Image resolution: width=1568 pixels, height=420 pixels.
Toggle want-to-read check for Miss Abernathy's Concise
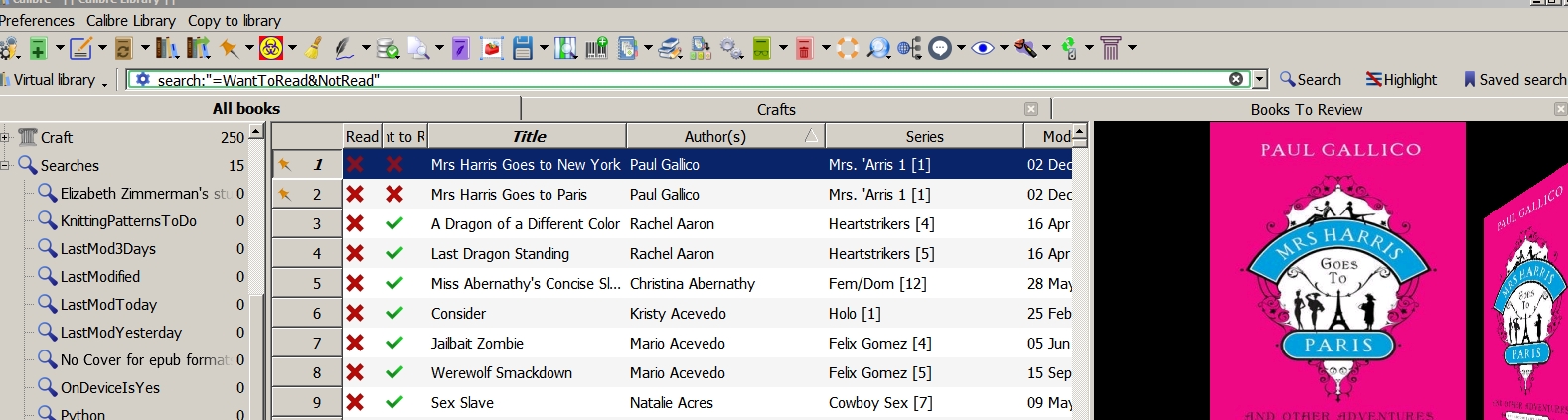(394, 283)
